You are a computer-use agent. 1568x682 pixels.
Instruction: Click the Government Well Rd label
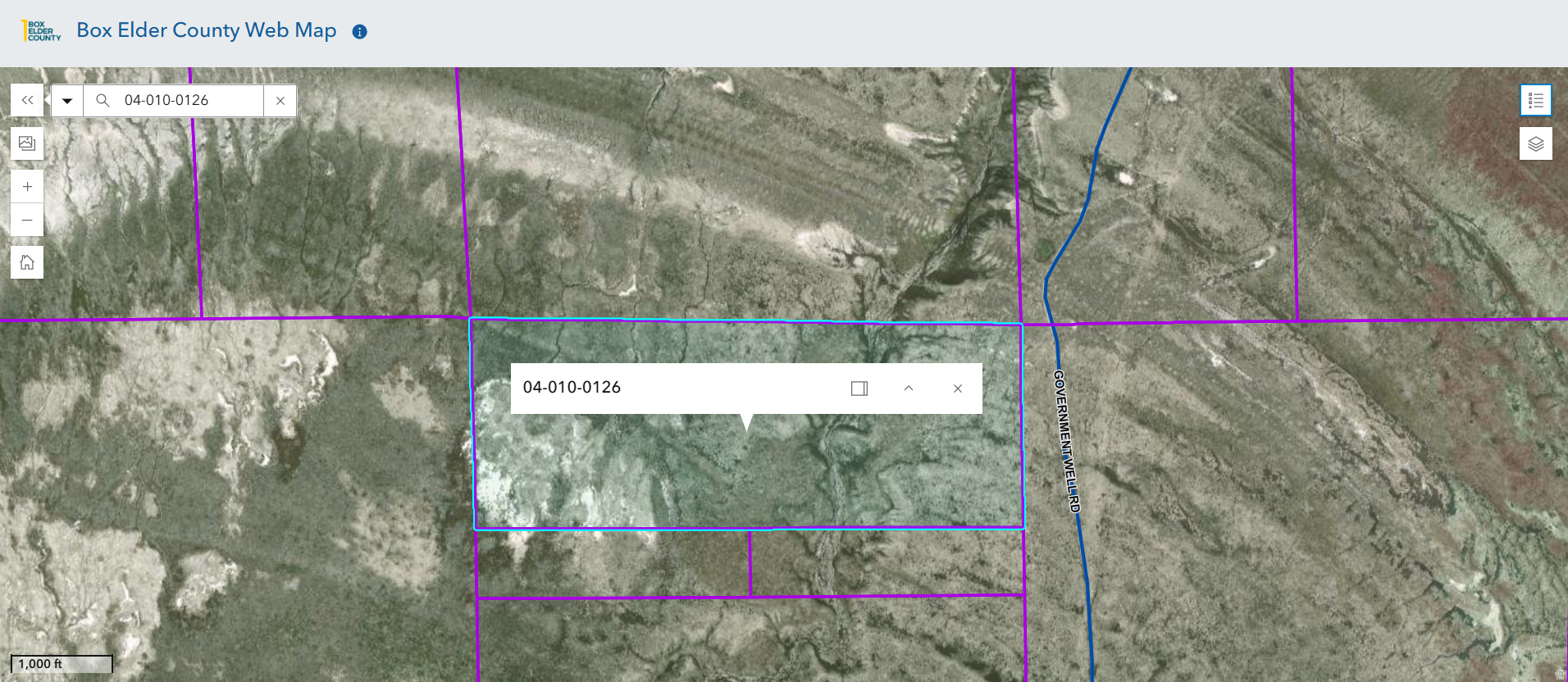click(x=1066, y=441)
